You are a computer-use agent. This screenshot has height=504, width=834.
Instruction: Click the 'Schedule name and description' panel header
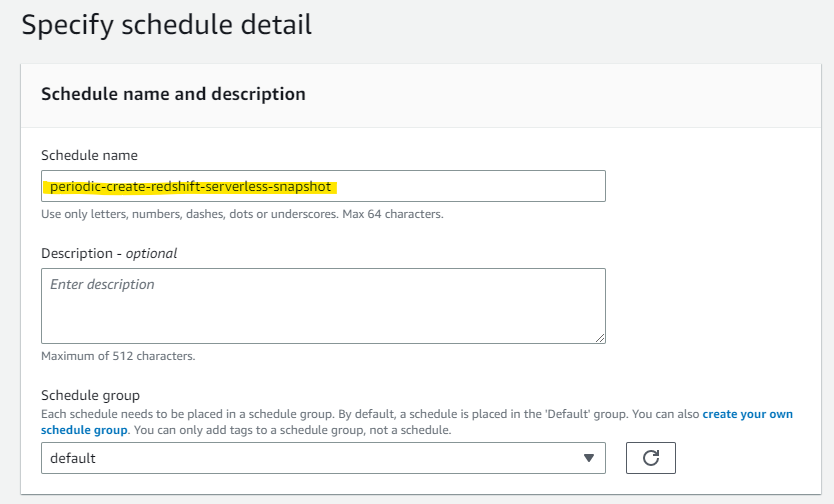[x=173, y=94]
